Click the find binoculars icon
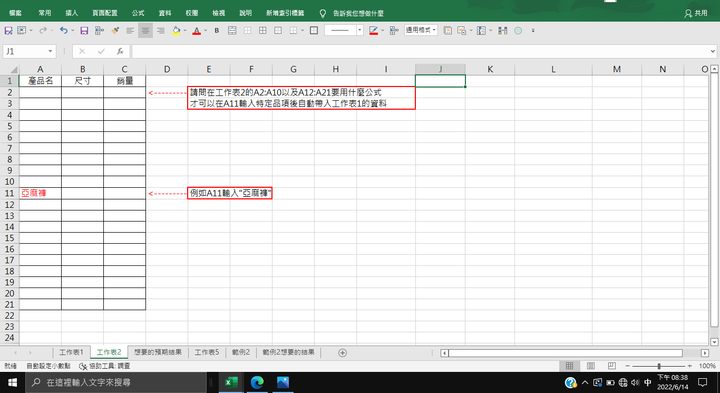720x393 pixels. (503, 31)
